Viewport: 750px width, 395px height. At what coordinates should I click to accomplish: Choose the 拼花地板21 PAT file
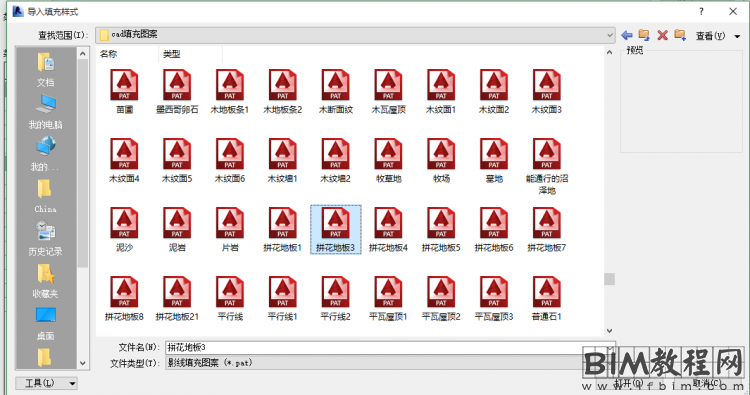tap(177, 298)
